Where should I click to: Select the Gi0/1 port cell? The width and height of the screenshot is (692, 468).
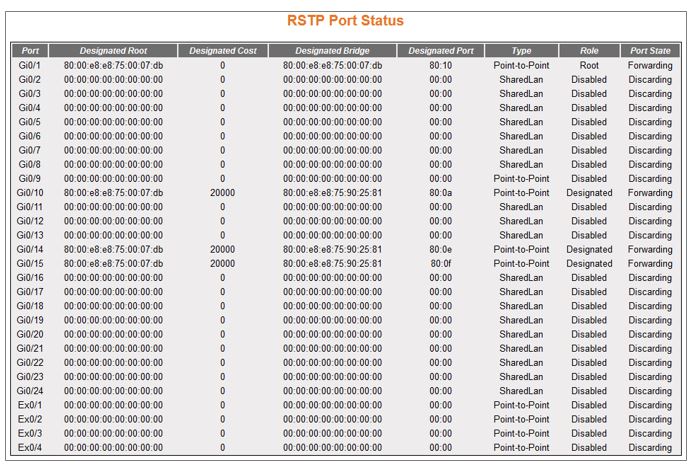29,65
